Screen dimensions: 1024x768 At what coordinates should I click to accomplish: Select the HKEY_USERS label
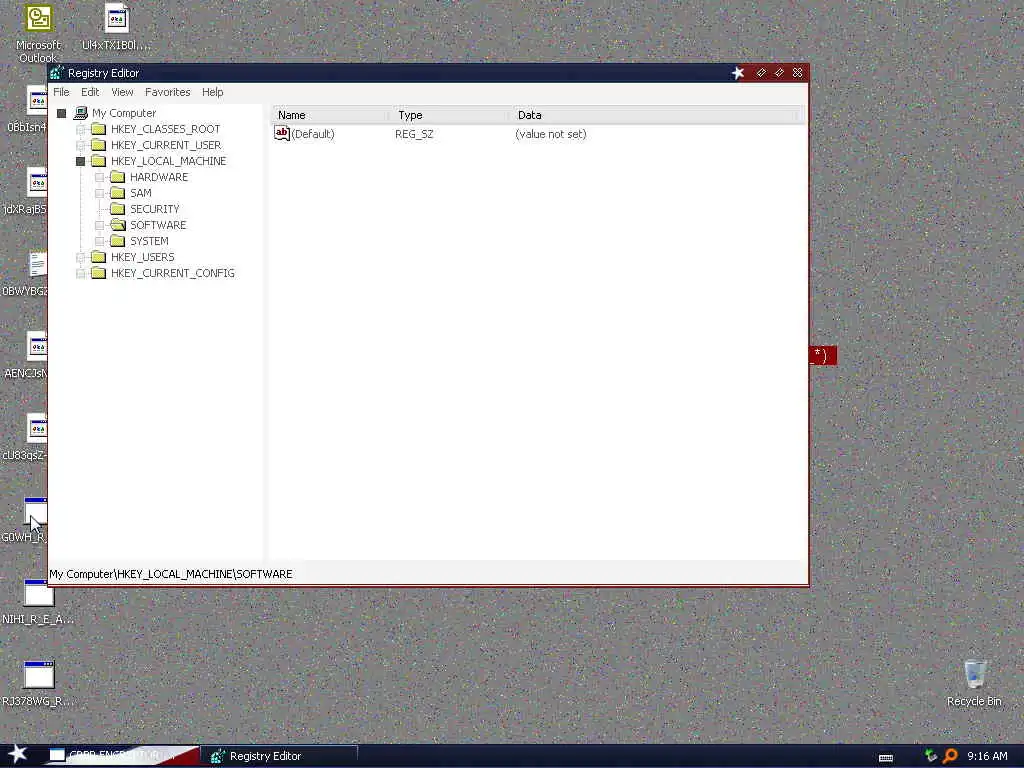pyautogui.click(x=142, y=257)
